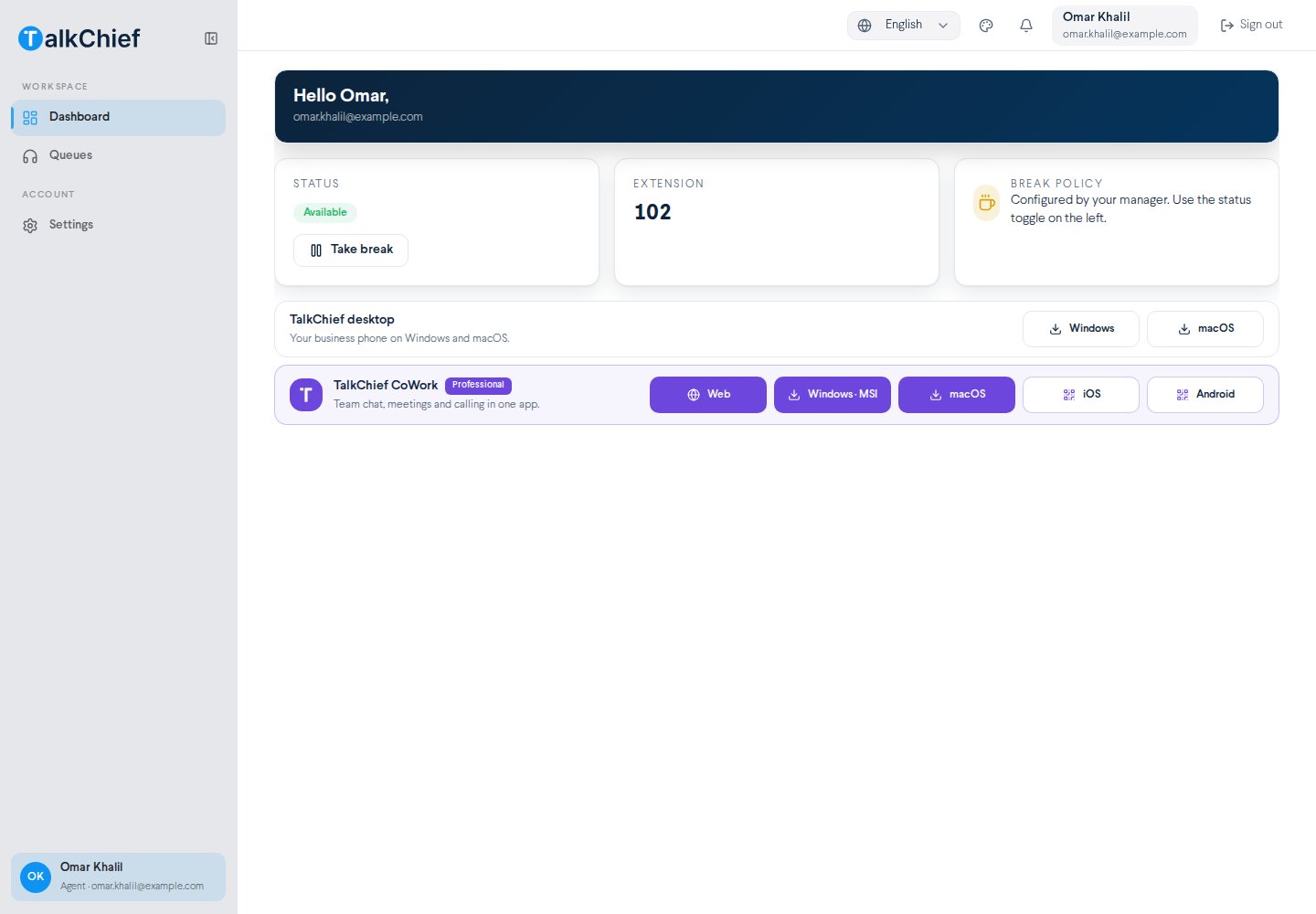Click the TalkChief desktop heading
Viewport: 1316px width, 914px height.
[342, 320]
